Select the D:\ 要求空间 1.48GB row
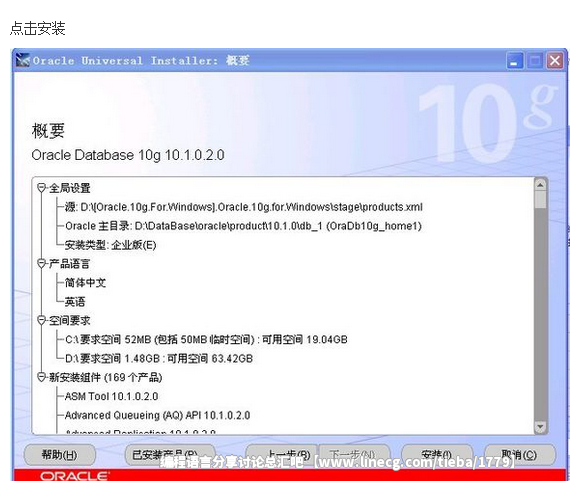575x481 pixels. click(159, 359)
